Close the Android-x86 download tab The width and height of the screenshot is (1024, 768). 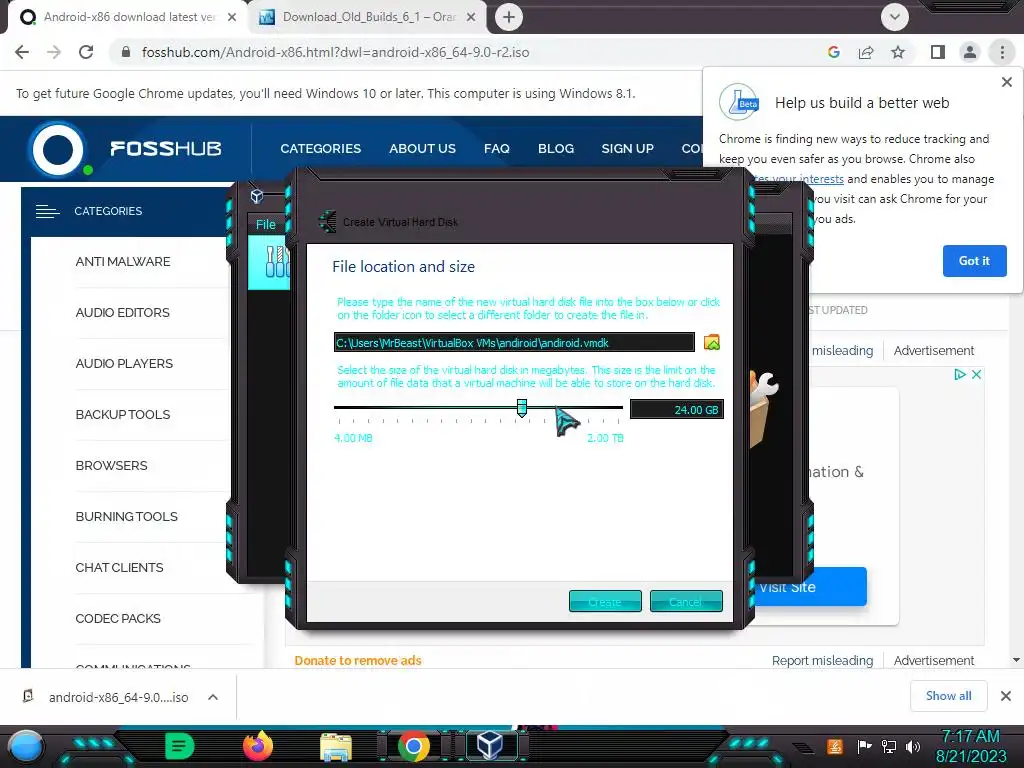tap(232, 17)
